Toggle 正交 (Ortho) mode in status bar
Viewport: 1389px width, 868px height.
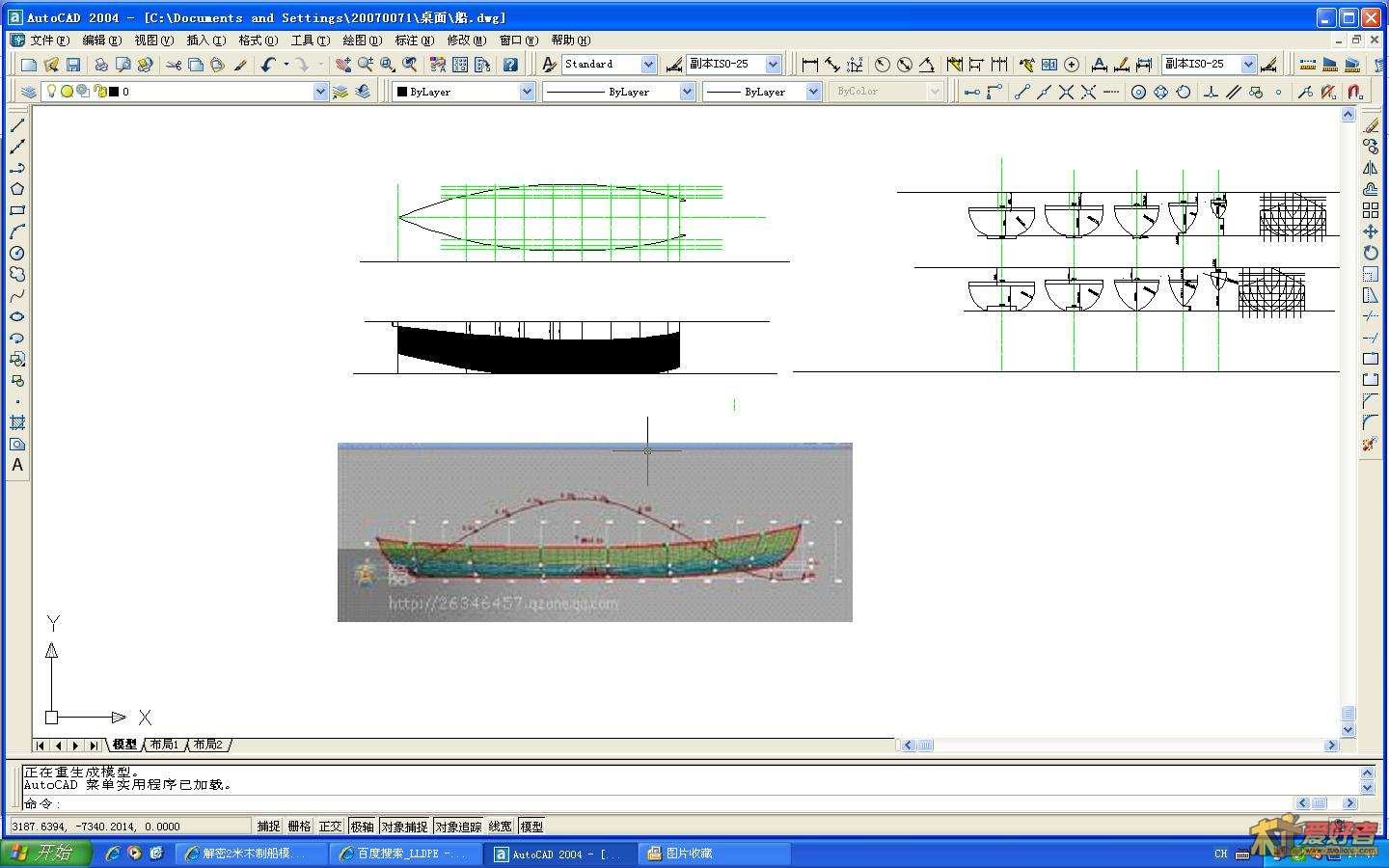[x=330, y=827]
